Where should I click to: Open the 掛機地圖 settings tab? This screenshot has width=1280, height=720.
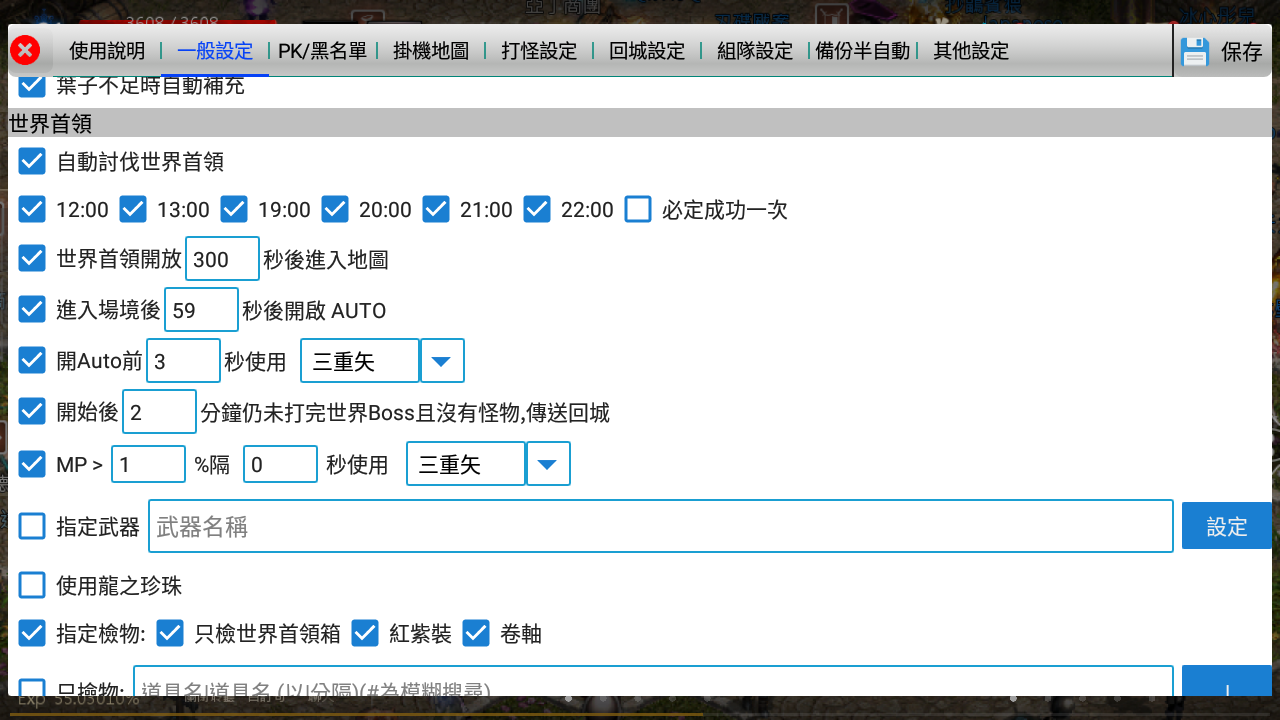(431, 51)
